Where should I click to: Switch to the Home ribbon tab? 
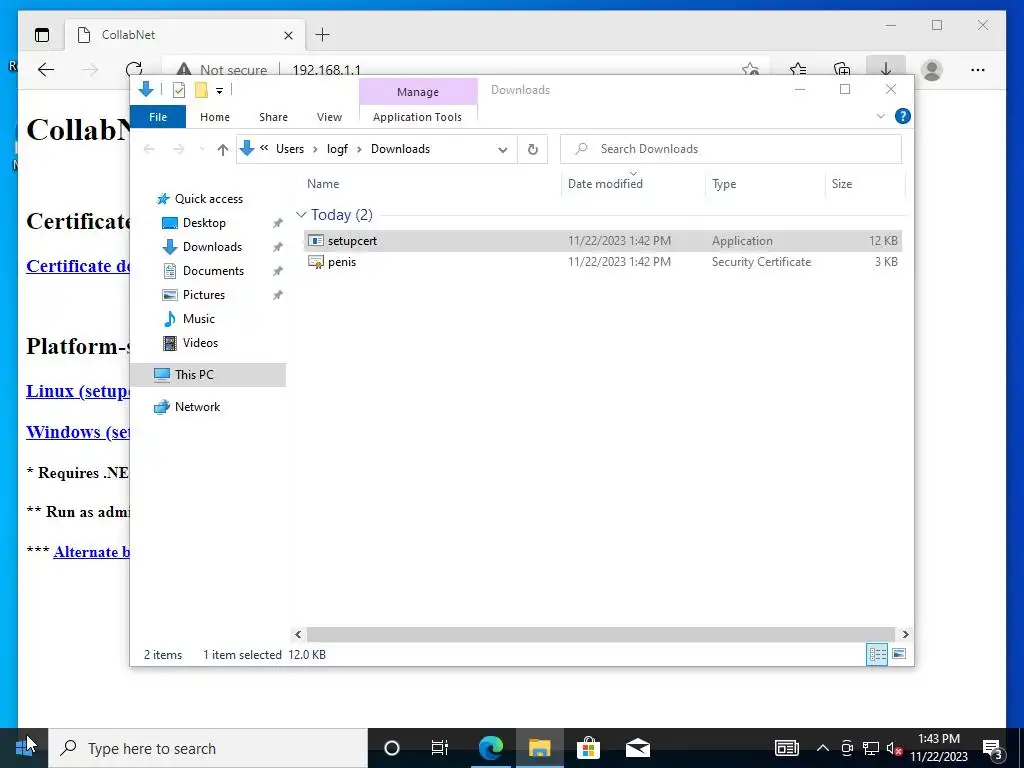215,117
